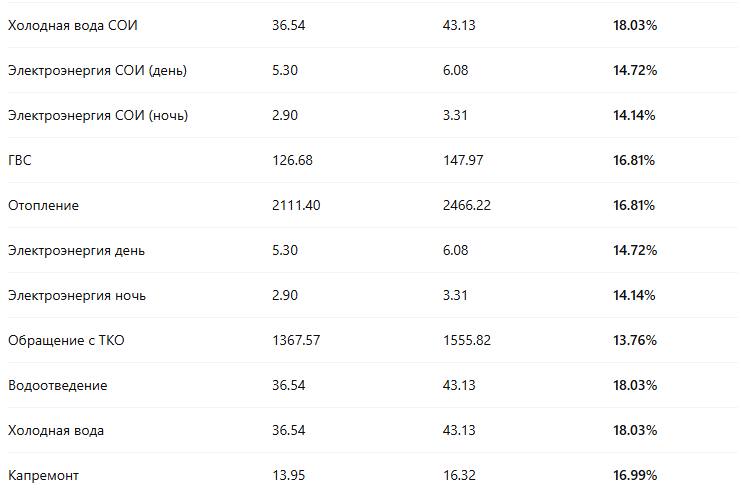Click the 13.95 value for Капремонт
Viewport: 738px width, 504px height.
(289, 476)
